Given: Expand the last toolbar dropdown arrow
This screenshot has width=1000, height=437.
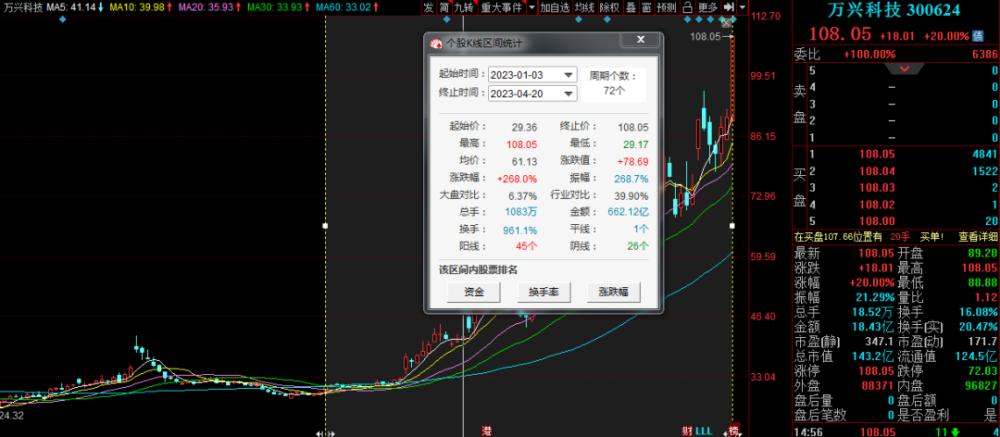Looking at the screenshot, I should tap(742, 7).
